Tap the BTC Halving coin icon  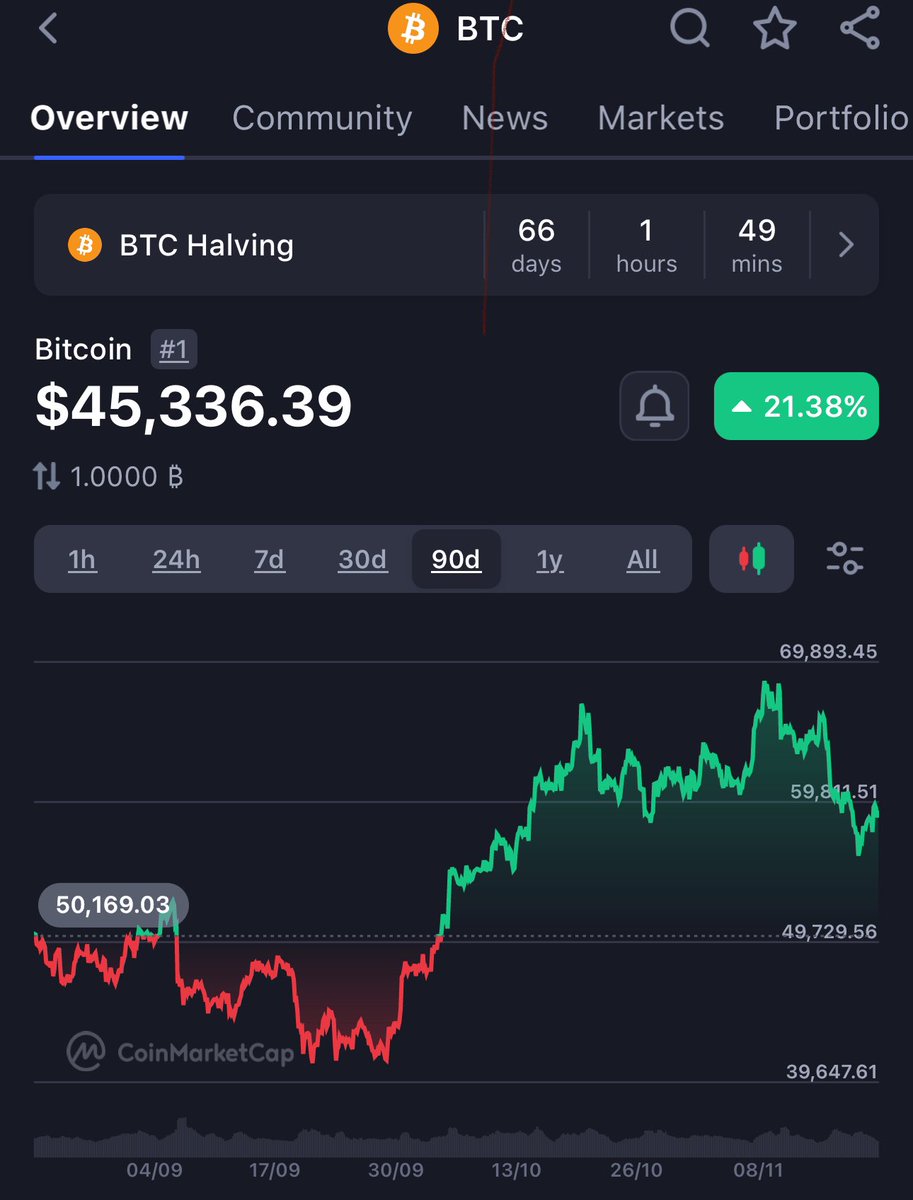84,244
